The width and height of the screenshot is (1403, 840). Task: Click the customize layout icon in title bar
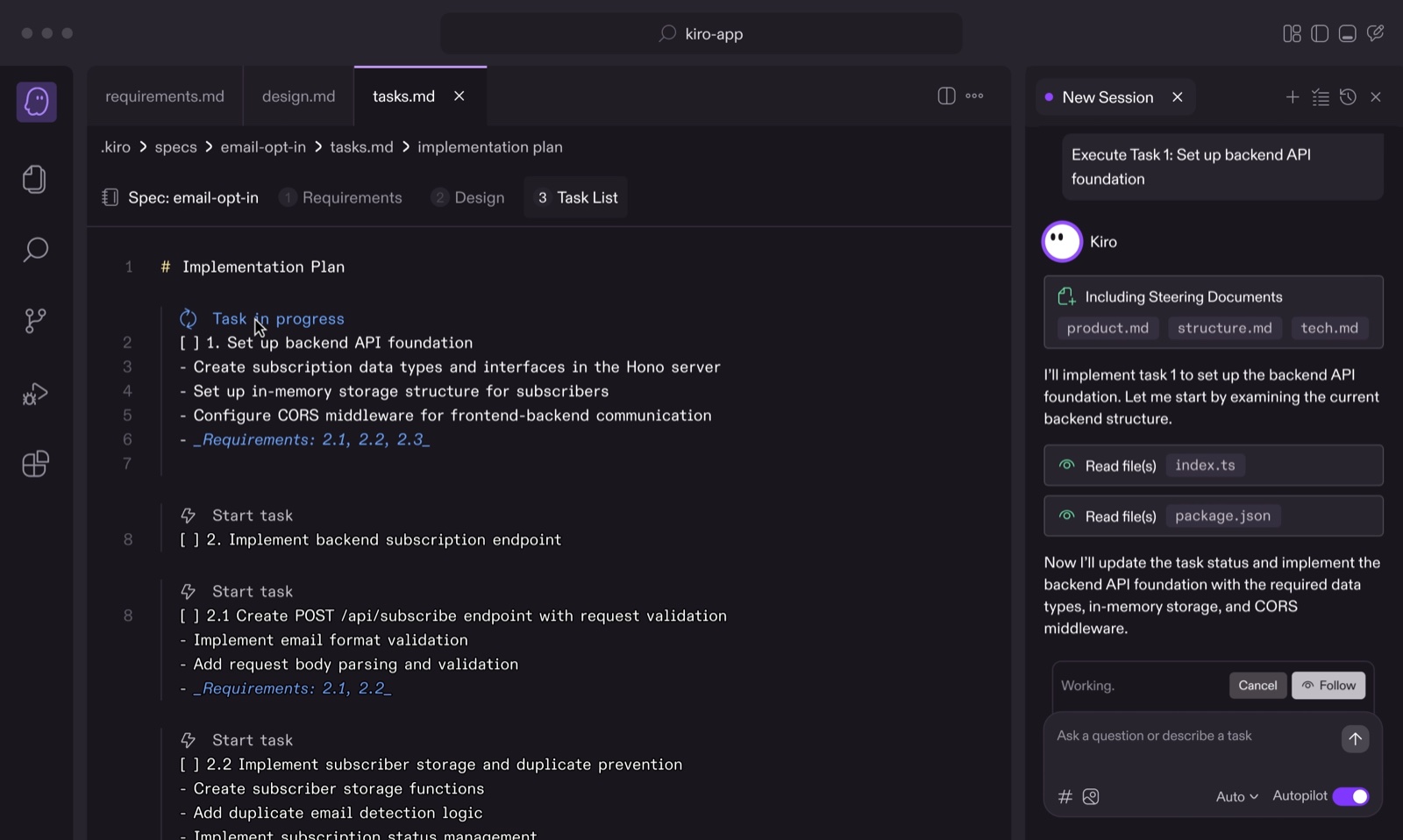[1292, 33]
